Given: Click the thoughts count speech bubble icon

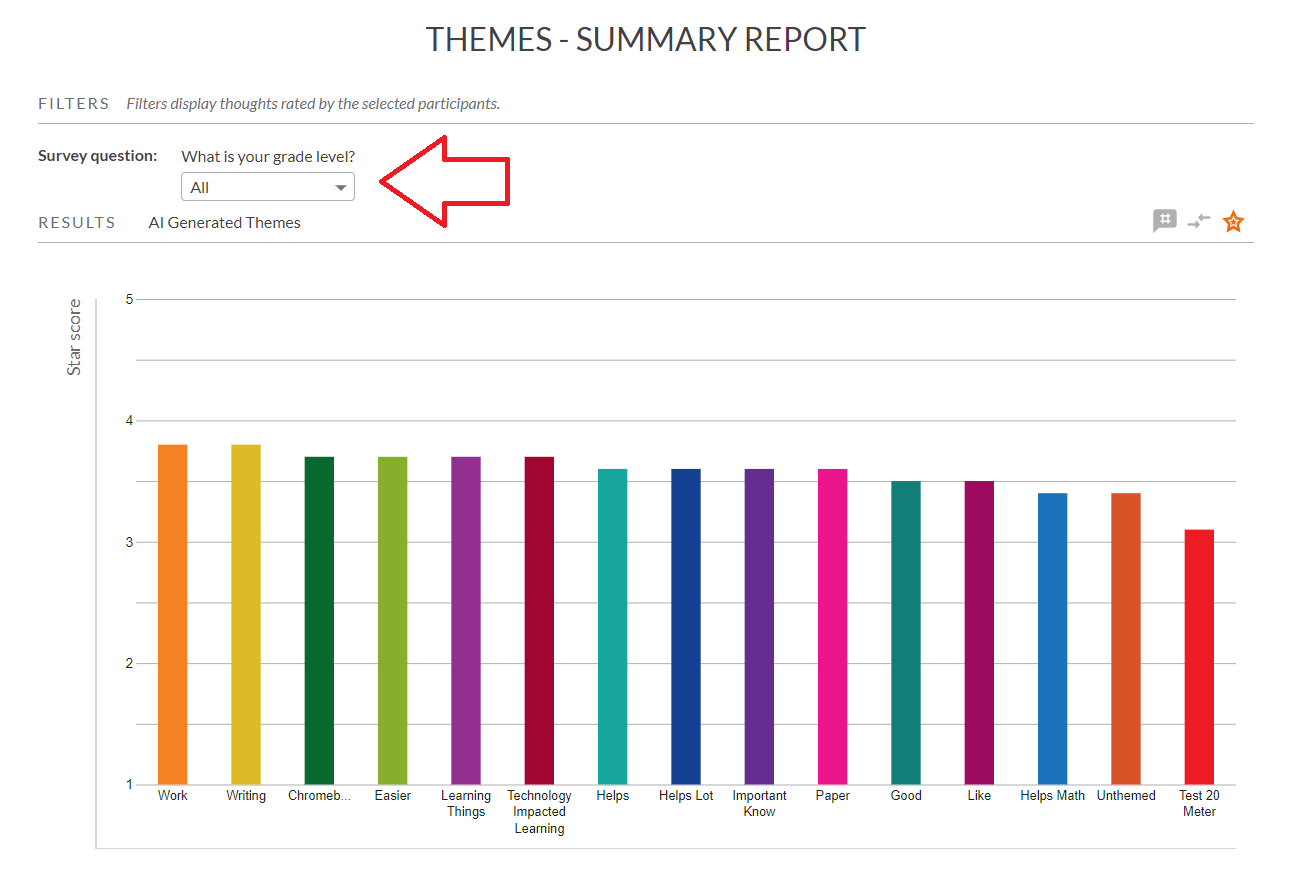Looking at the screenshot, I should click(1164, 221).
